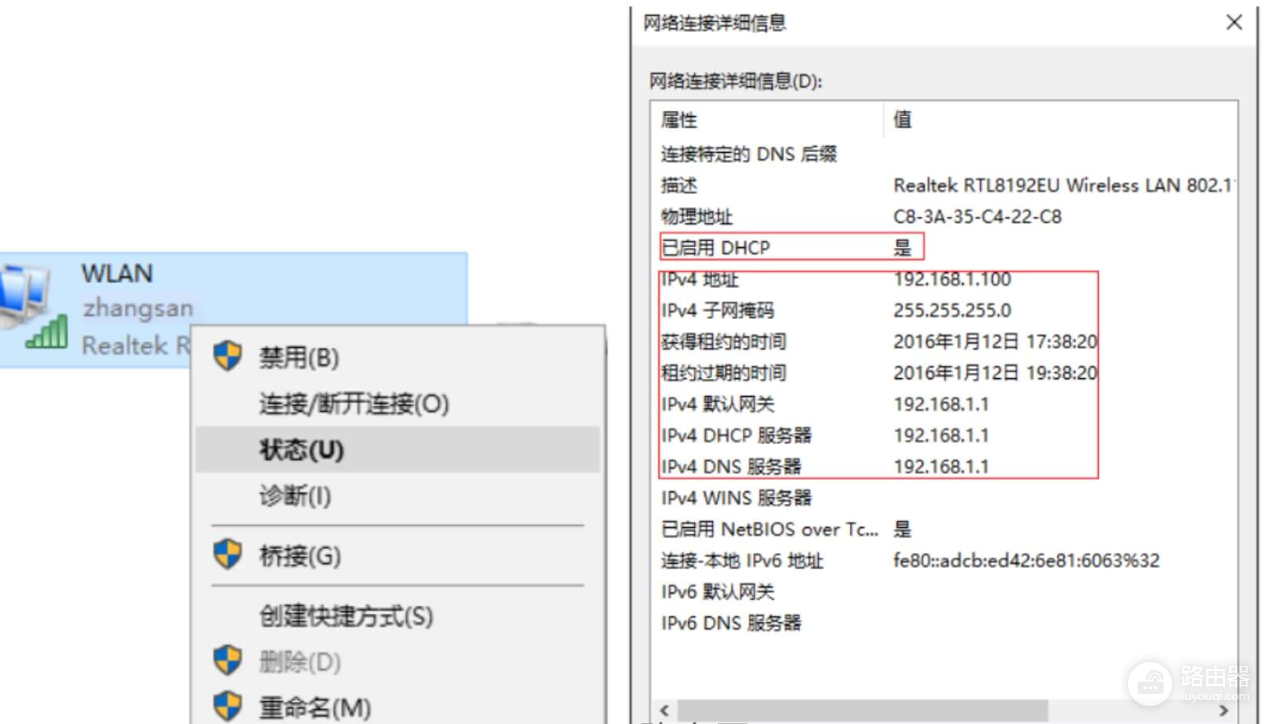
Task: Select the IPv4 WINS 服务器 row
Action: point(944,498)
